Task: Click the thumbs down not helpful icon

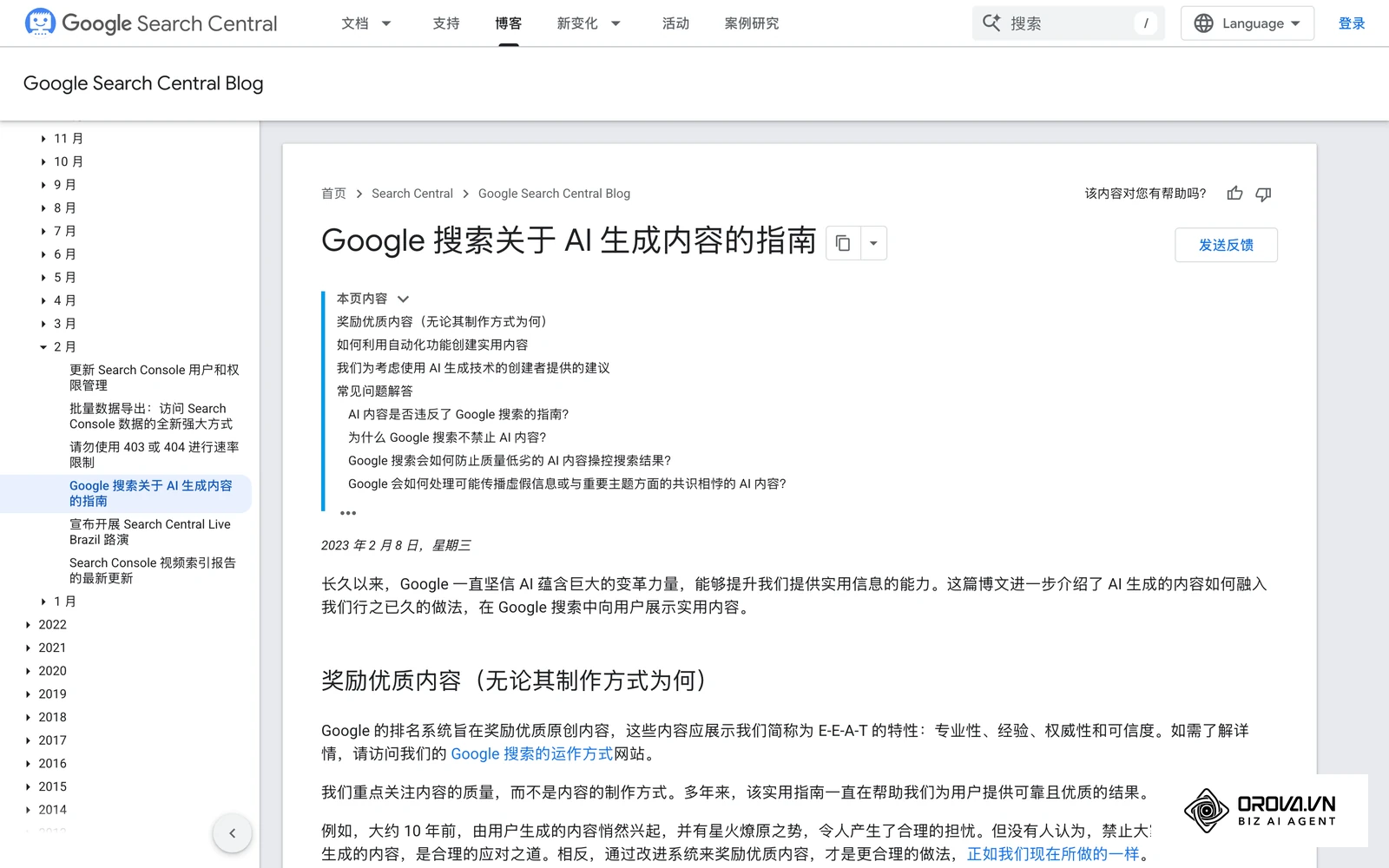Action: [1263, 194]
